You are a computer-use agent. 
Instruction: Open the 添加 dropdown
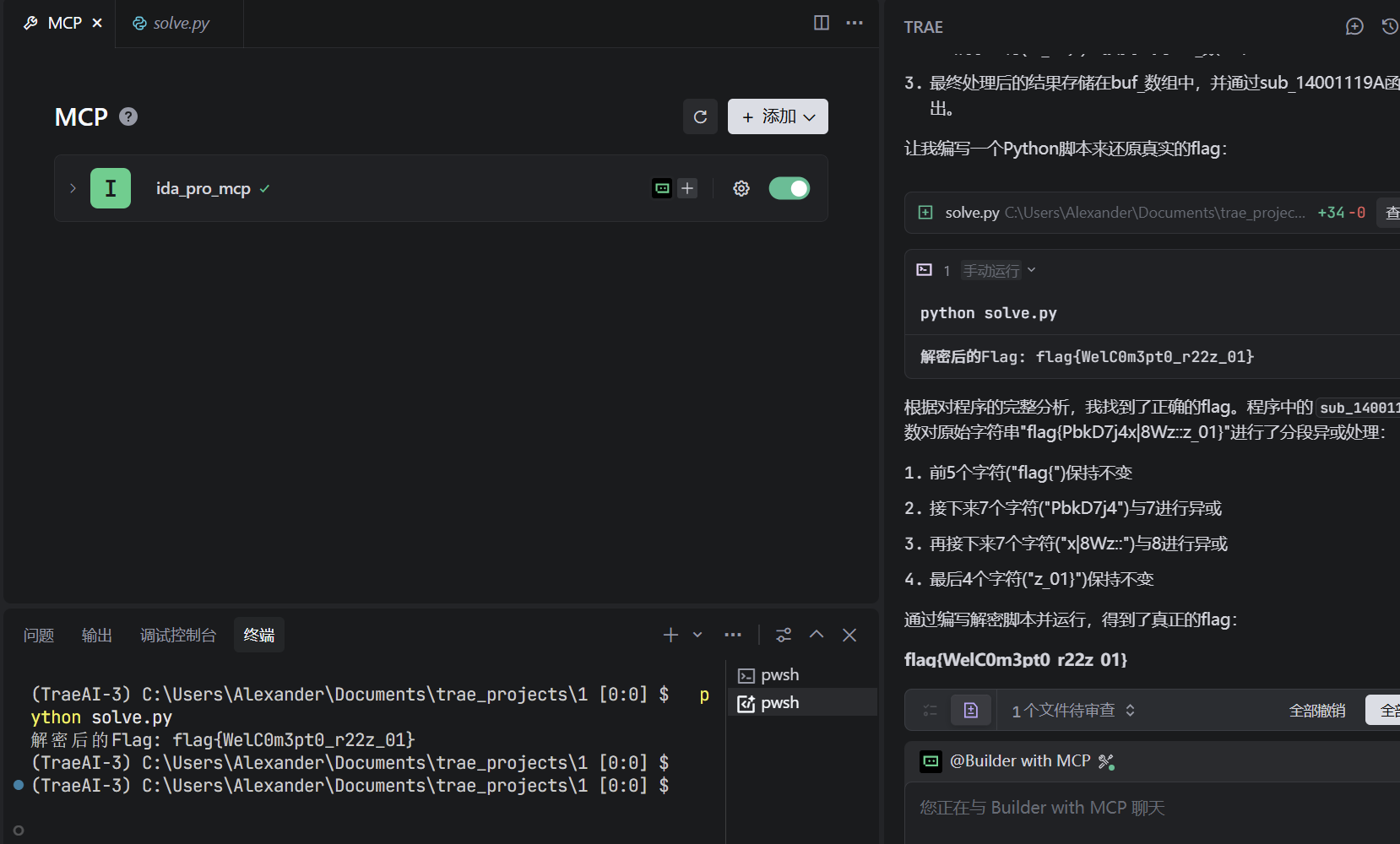pyautogui.click(x=778, y=116)
